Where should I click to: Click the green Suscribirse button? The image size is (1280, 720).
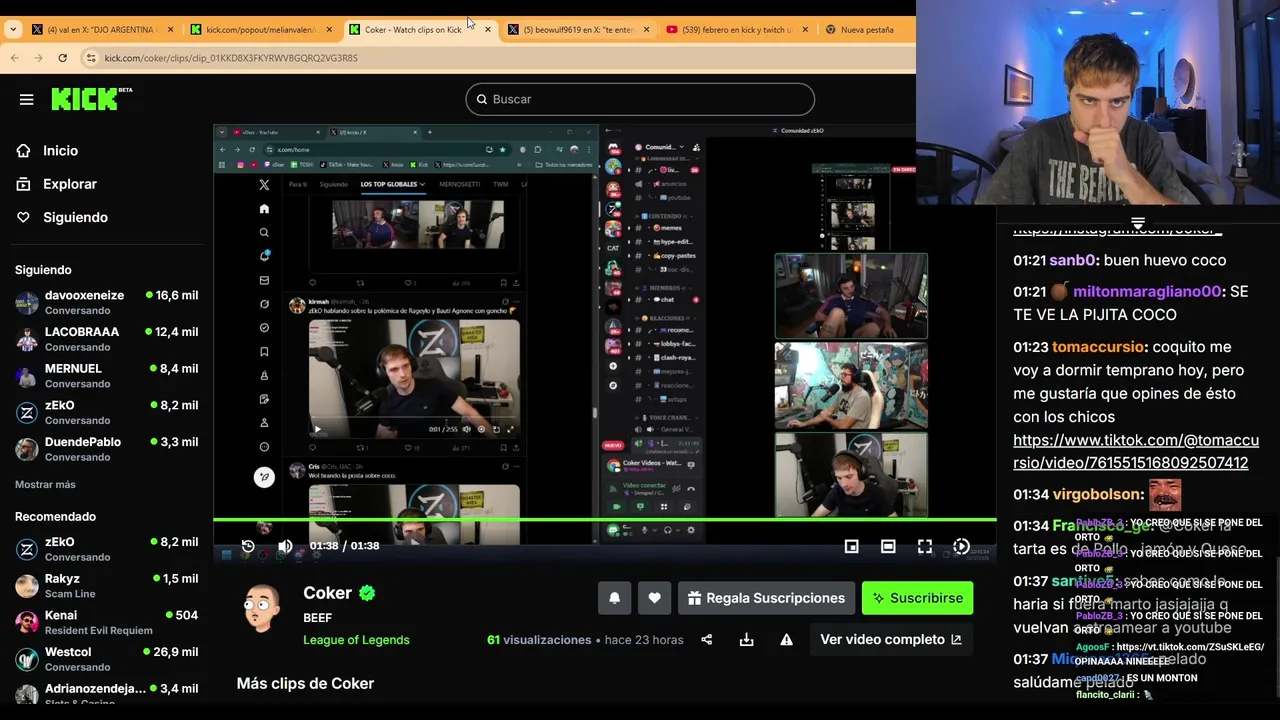pos(917,598)
